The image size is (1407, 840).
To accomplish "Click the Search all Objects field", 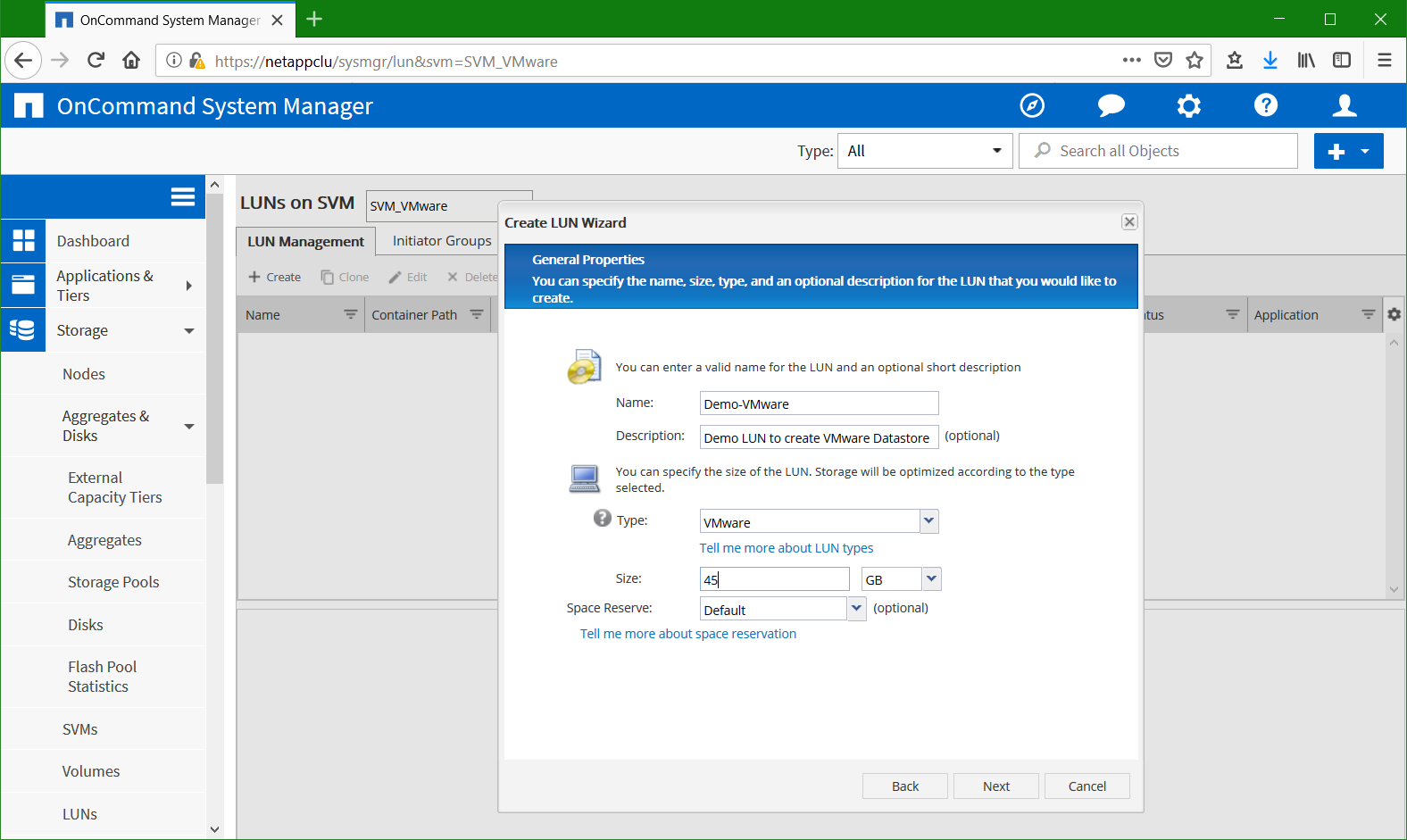I will [x=1159, y=151].
